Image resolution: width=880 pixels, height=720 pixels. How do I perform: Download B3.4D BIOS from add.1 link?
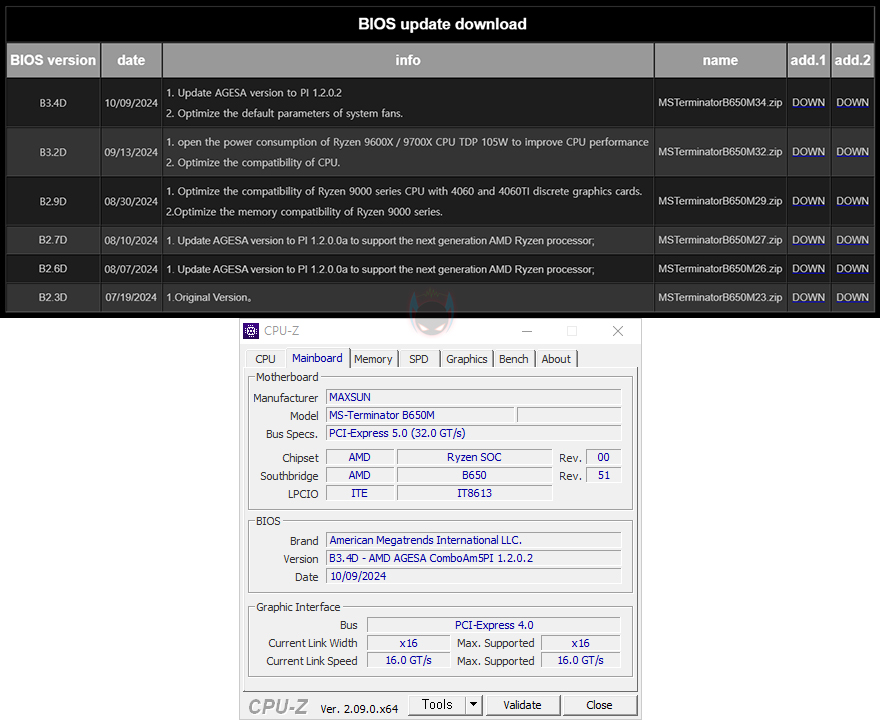coord(808,103)
